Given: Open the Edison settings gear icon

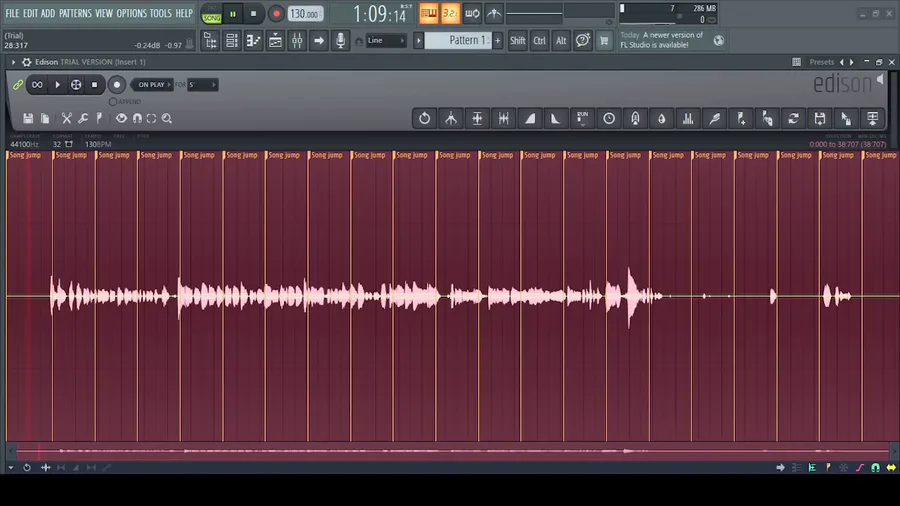Looking at the screenshot, I should (26, 62).
